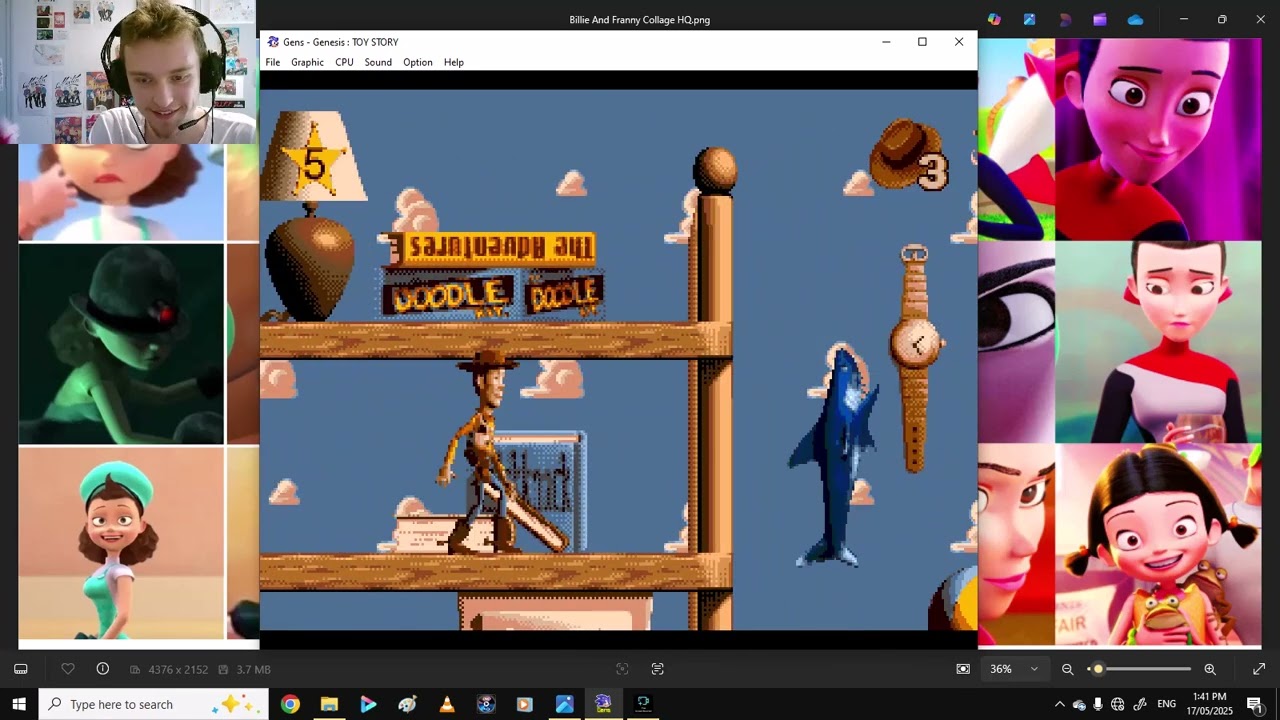This screenshot has height=720, width=1280.
Task: Show hidden system tray icons
Action: [x=1060, y=704]
